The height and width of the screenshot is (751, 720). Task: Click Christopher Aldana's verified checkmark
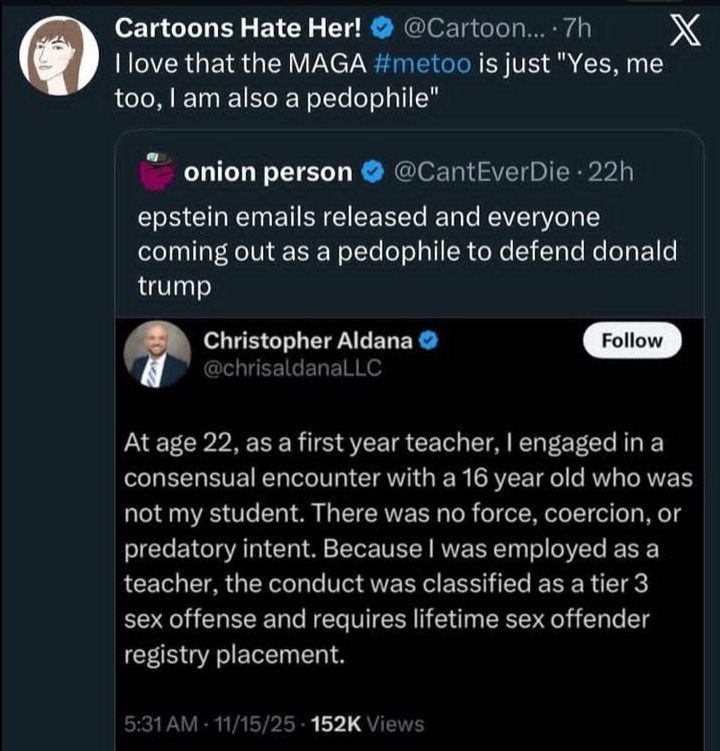426,341
